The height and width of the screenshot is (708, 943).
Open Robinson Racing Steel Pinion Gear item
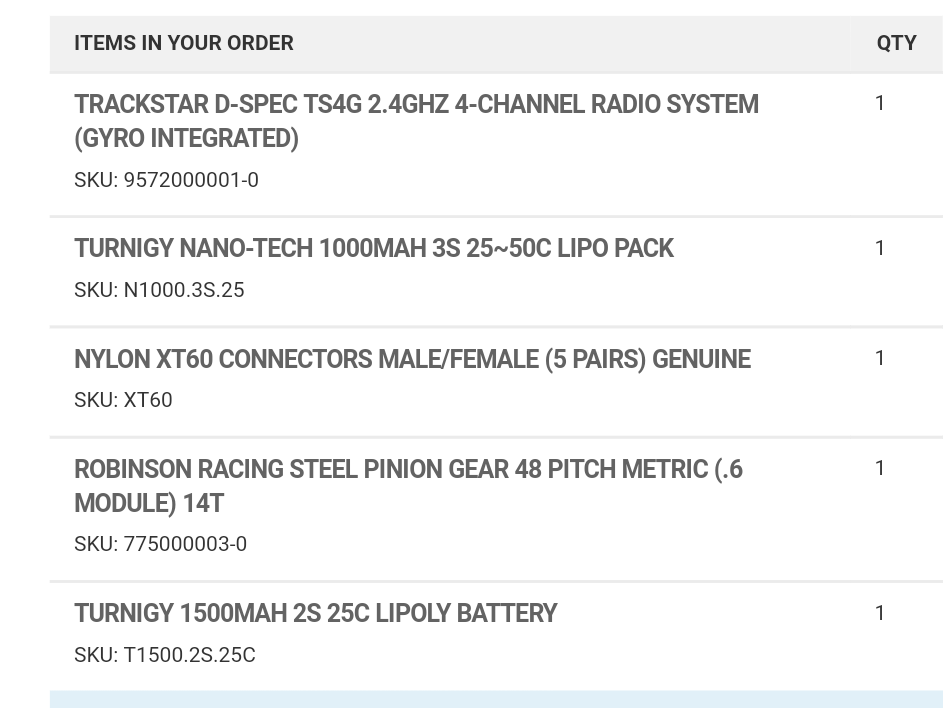(408, 486)
